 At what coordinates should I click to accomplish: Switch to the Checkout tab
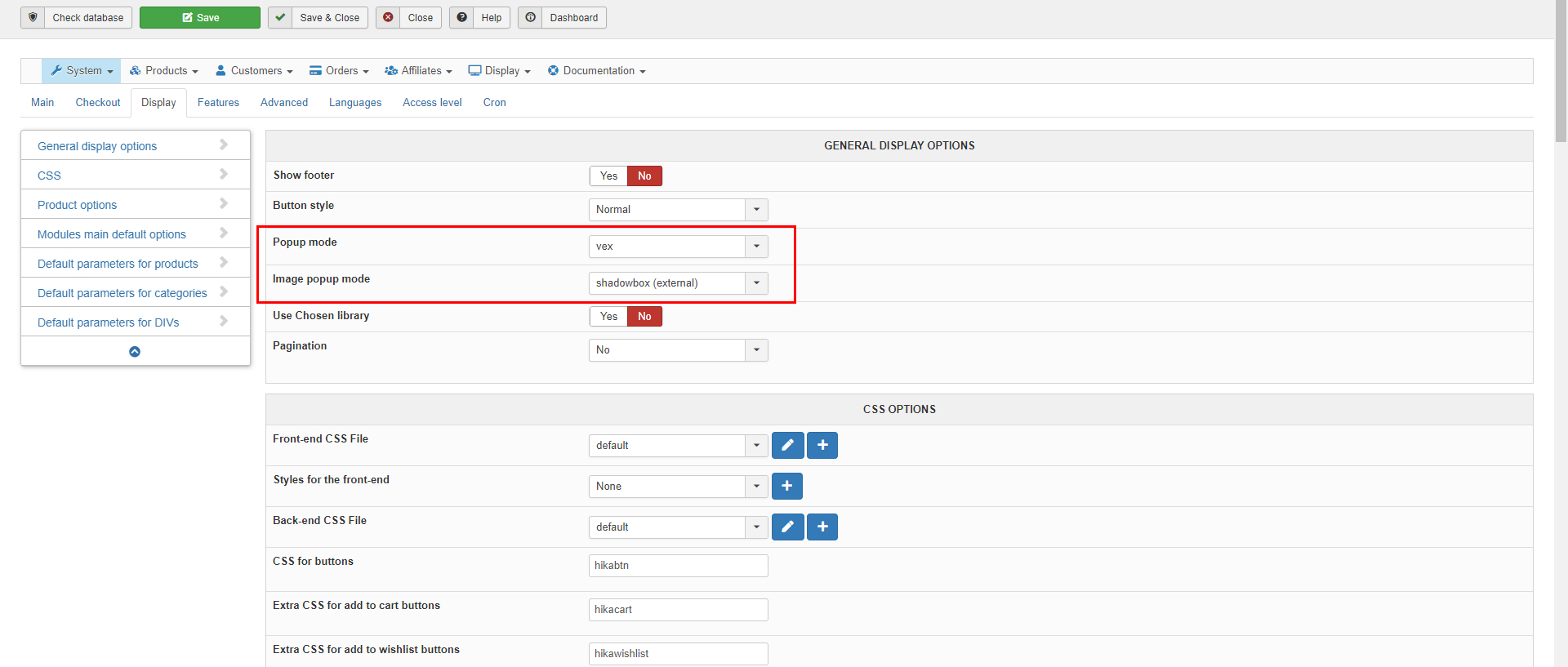98,103
